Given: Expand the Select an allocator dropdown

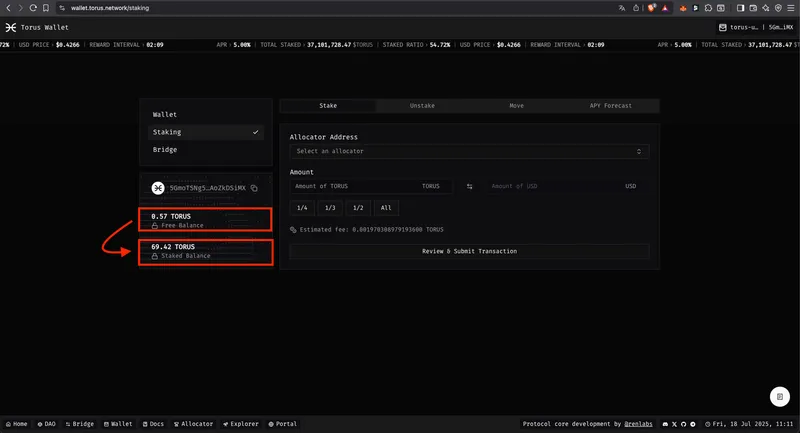Looking at the screenshot, I should (469, 151).
